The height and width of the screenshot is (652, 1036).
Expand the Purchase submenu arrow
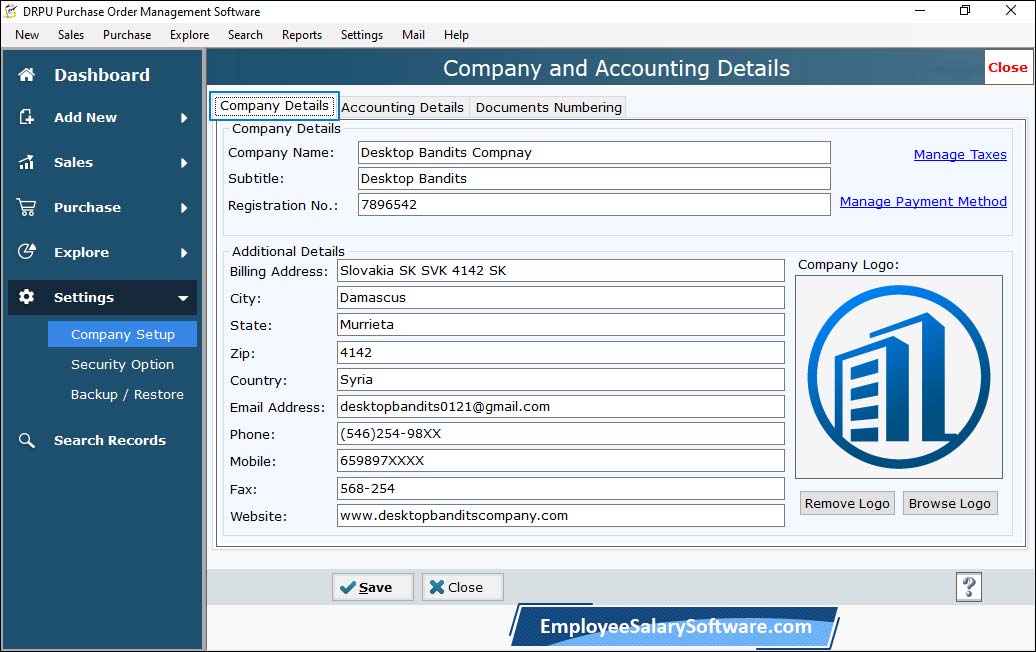(184, 207)
